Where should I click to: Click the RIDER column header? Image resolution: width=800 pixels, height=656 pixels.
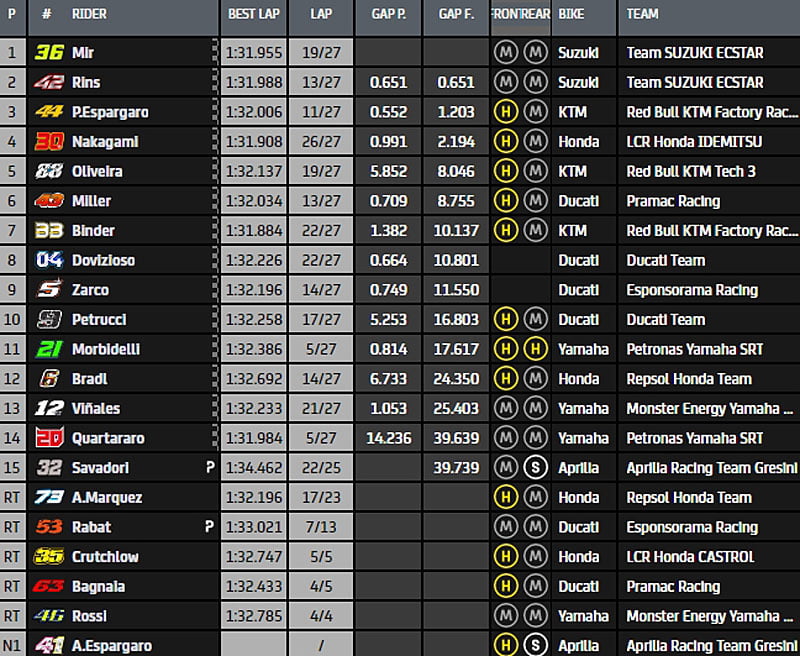89,15
